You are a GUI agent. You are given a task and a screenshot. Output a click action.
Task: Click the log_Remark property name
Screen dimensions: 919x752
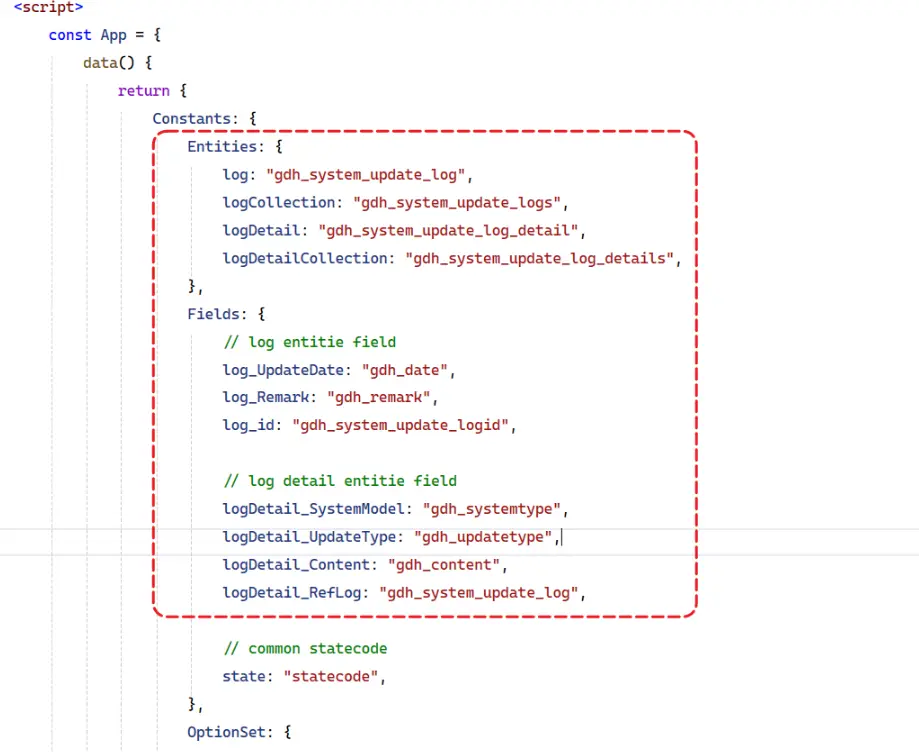tap(265, 398)
